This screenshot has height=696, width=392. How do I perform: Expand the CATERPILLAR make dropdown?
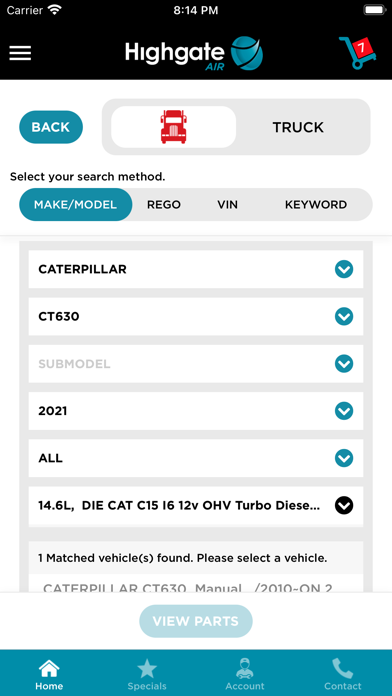(x=196, y=269)
